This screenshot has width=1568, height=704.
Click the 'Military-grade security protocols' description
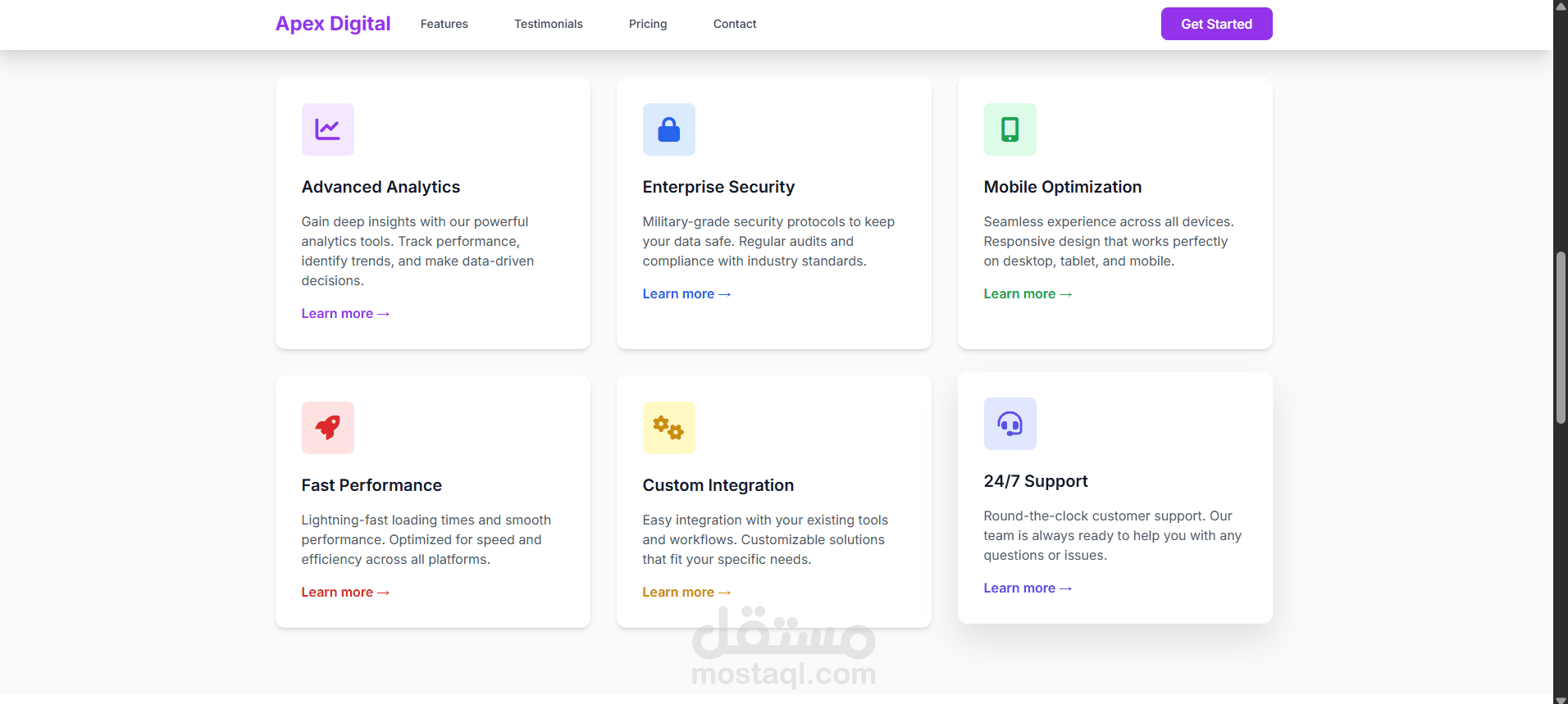point(768,241)
